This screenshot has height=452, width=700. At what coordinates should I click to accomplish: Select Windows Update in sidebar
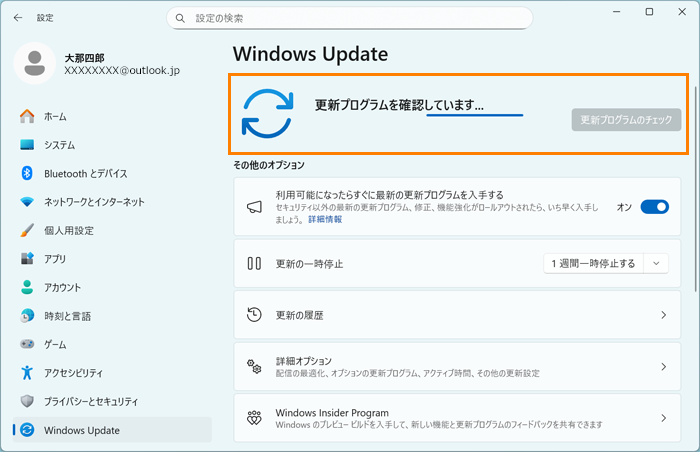(112, 430)
